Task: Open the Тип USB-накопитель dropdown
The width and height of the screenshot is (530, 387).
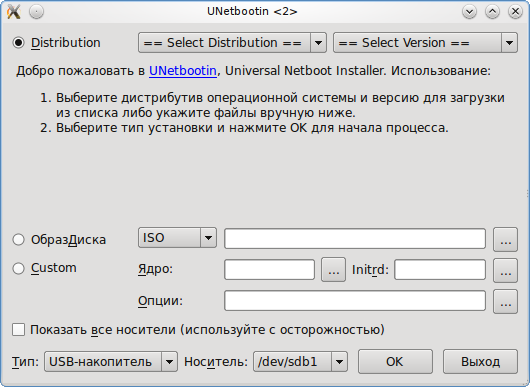Action: 111,362
